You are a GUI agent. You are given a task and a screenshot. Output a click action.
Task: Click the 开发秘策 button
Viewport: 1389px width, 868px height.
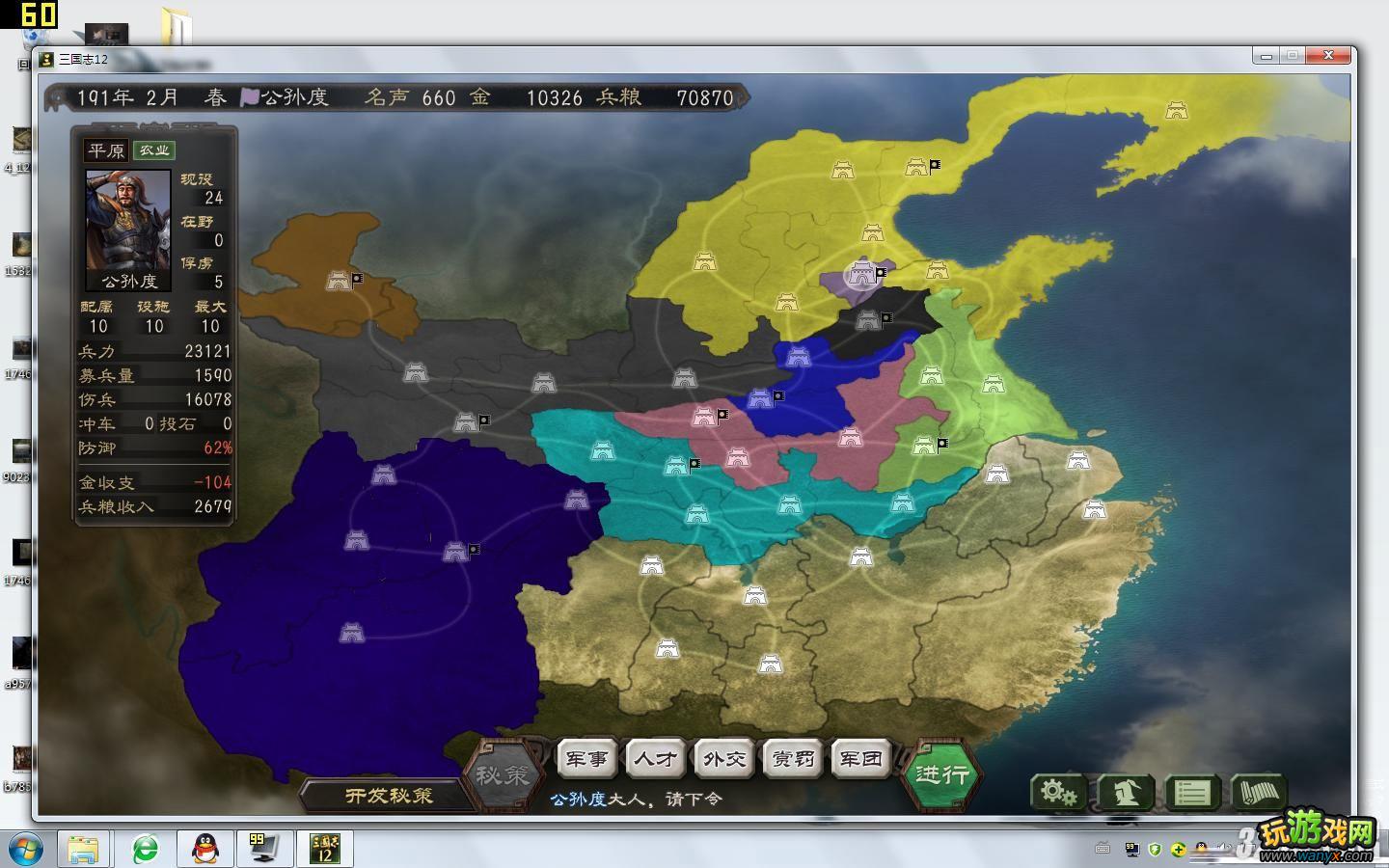tap(390, 796)
